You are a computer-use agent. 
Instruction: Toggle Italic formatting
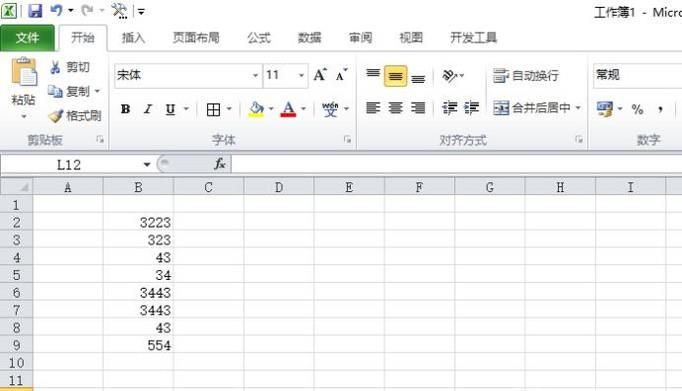pos(148,109)
